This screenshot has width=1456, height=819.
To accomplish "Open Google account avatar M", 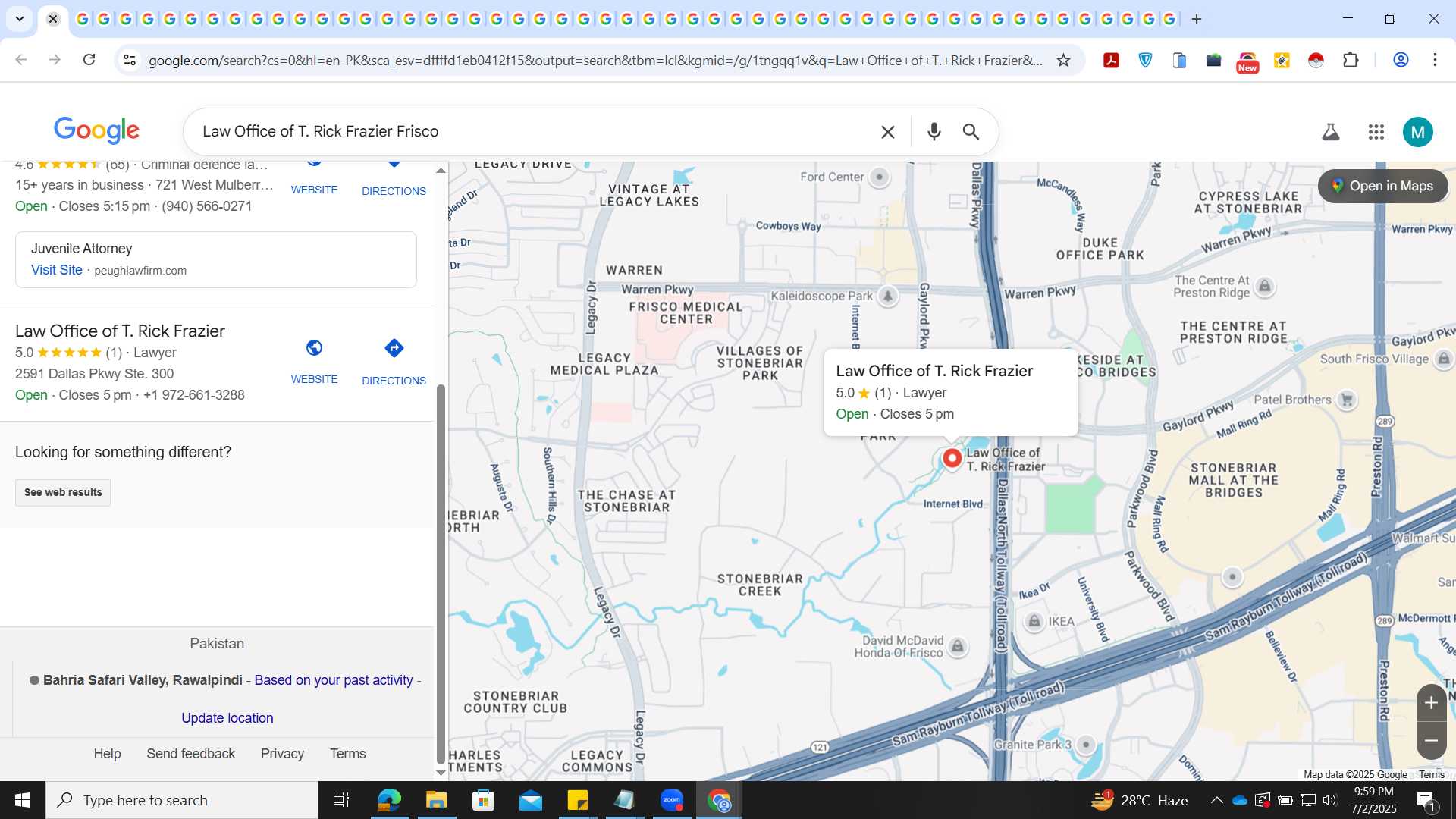I will click(1417, 132).
